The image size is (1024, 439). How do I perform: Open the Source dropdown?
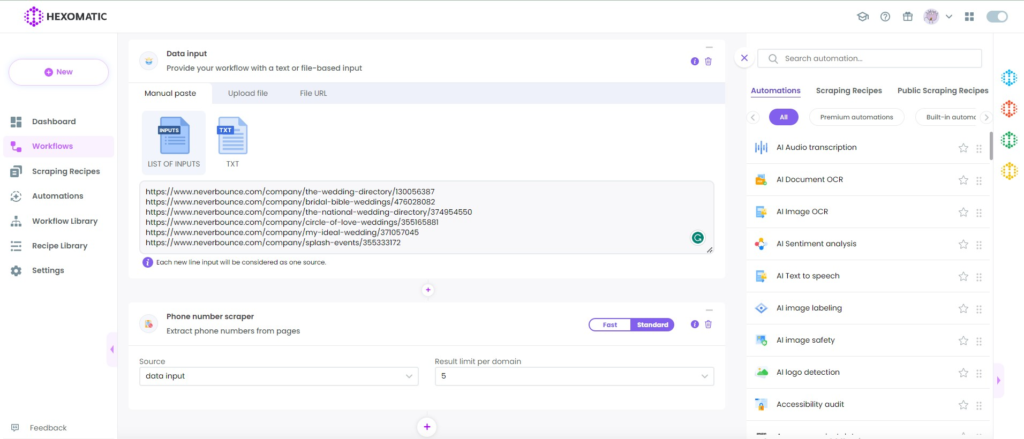[x=279, y=376]
